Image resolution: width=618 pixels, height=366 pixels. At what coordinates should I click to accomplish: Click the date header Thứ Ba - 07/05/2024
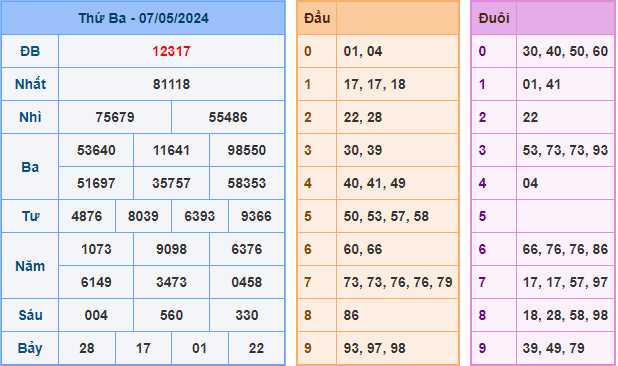pyautogui.click(x=143, y=18)
